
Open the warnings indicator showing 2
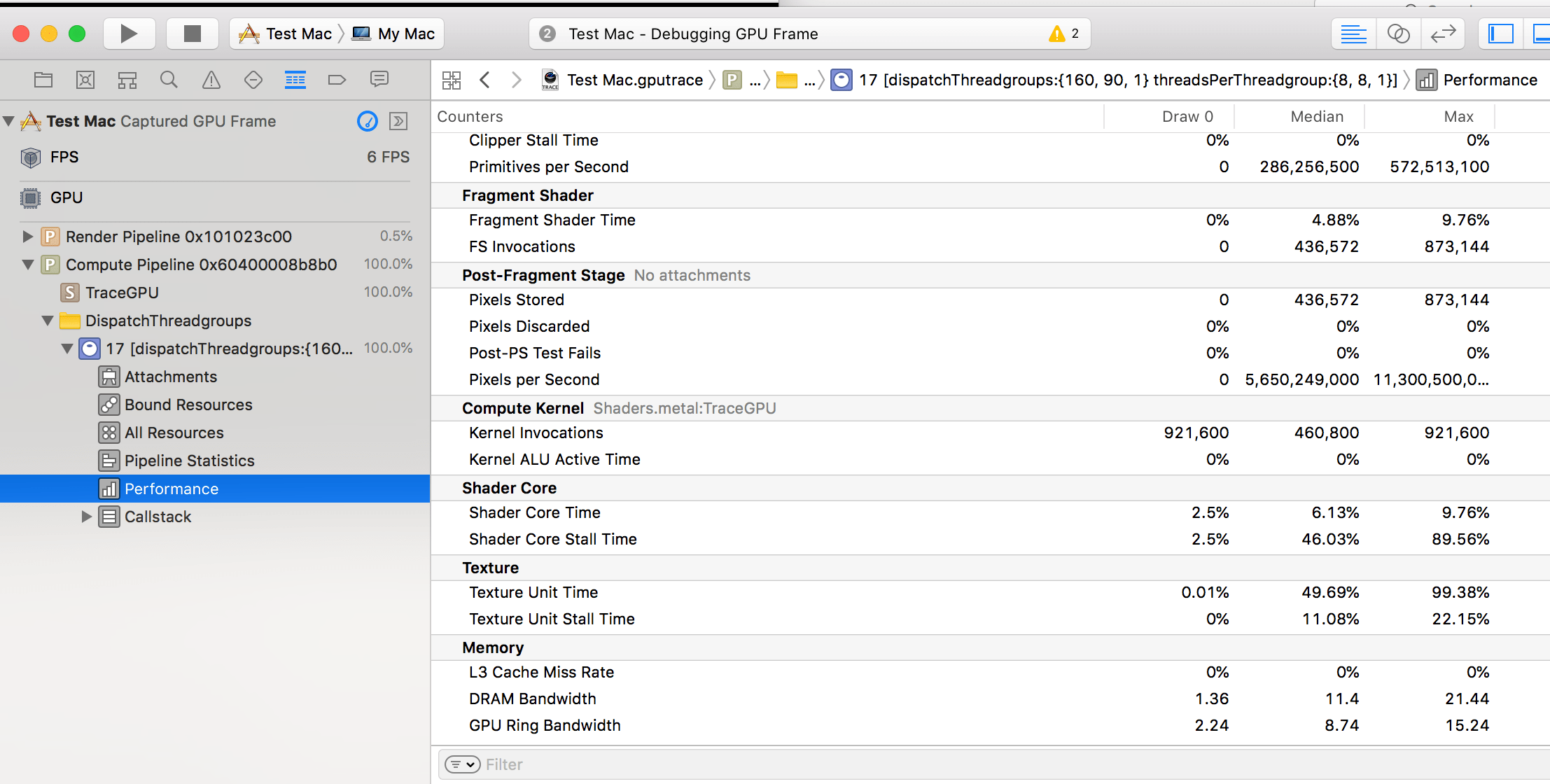[x=1063, y=34]
